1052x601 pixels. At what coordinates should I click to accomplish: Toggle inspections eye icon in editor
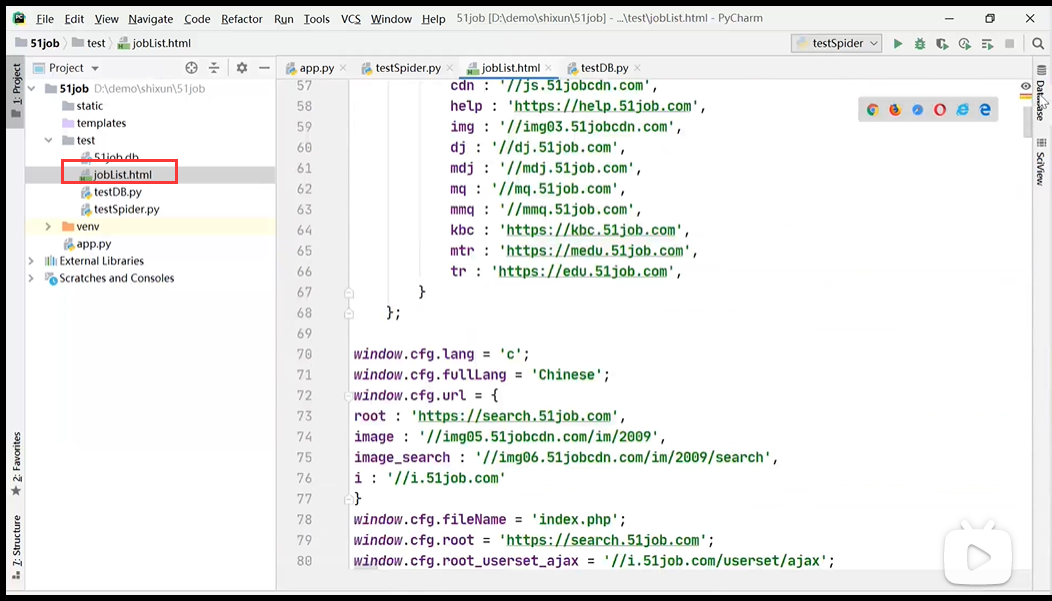[1026, 86]
